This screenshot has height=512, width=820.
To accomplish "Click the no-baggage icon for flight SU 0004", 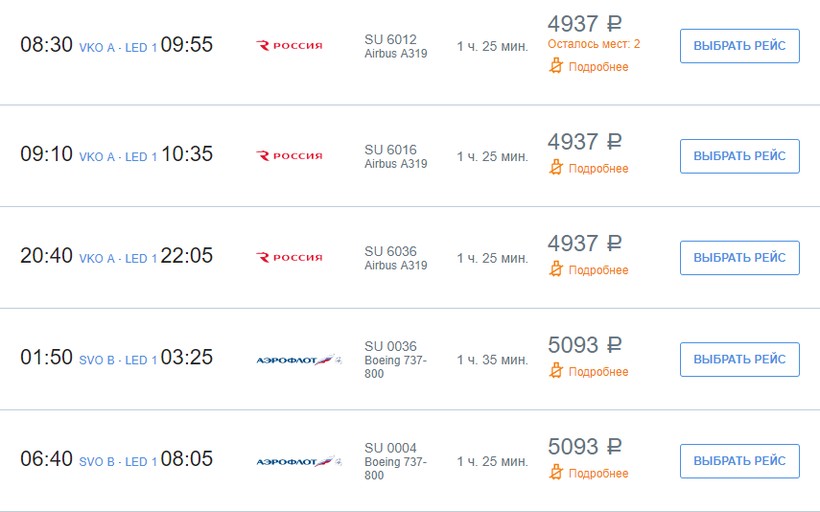I will pyautogui.click(x=556, y=472).
